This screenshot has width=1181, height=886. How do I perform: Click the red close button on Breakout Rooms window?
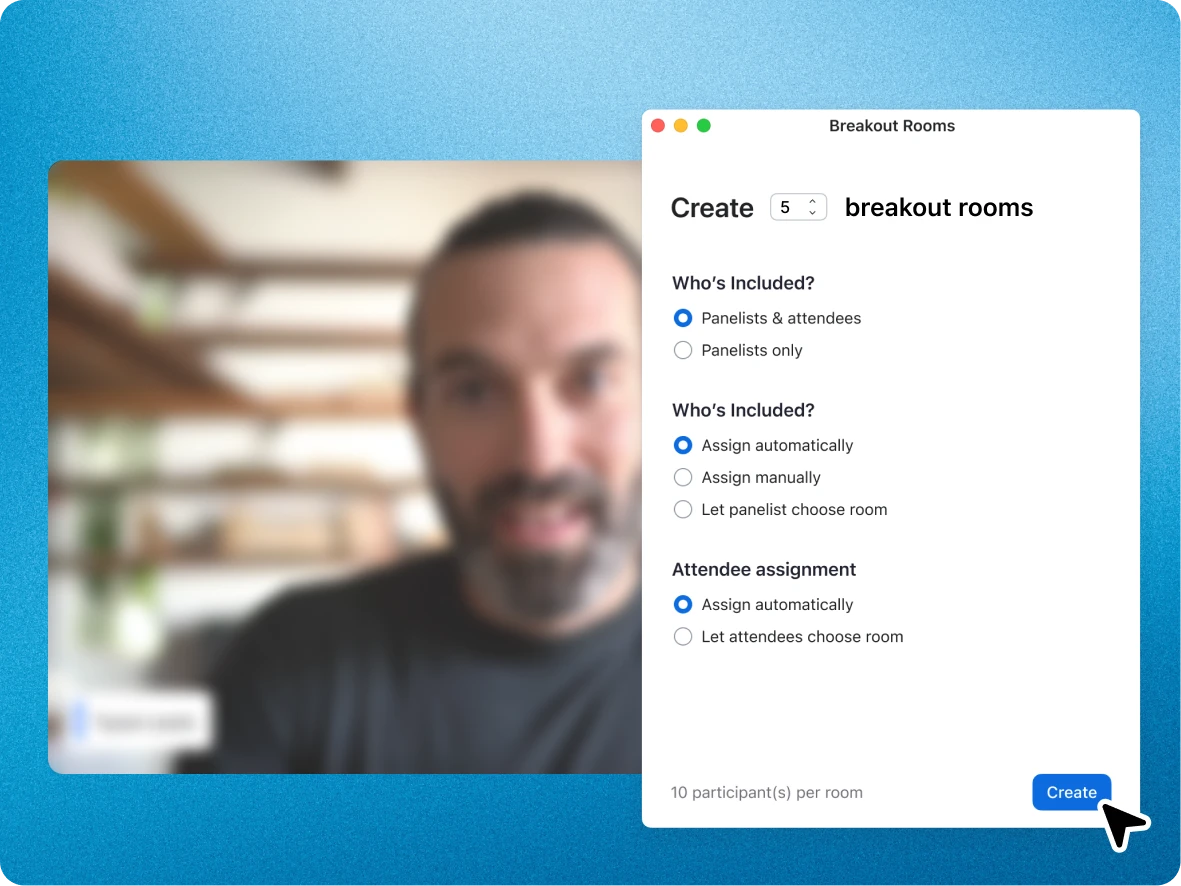tap(658, 125)
